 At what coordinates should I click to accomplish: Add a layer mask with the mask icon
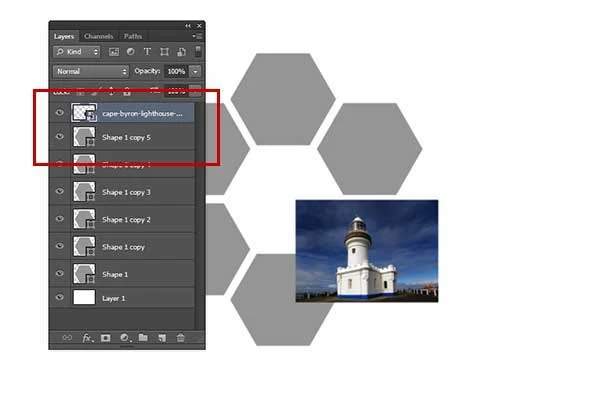[x=106, y=338]
